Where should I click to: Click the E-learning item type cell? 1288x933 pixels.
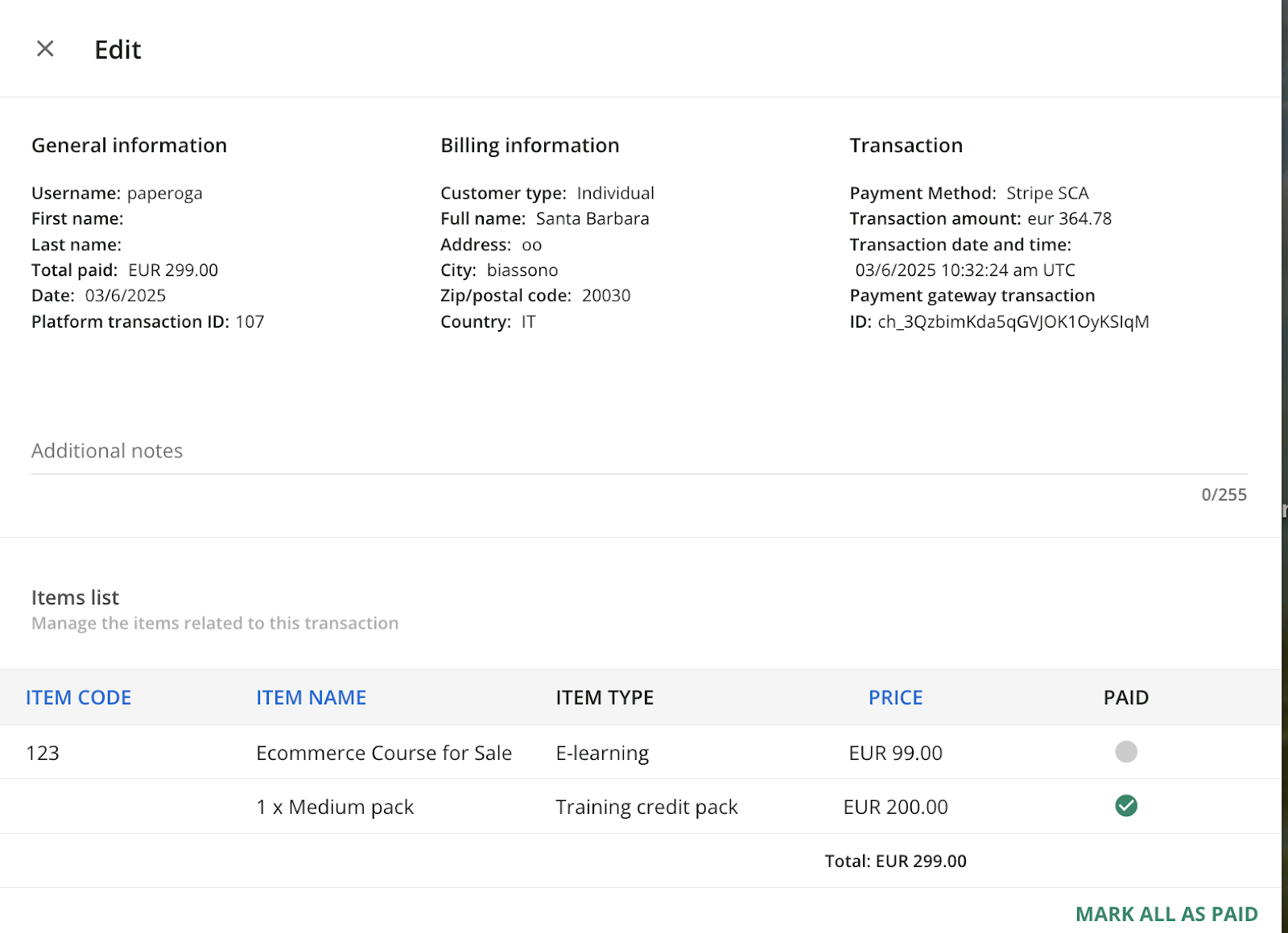click(602, 753)
